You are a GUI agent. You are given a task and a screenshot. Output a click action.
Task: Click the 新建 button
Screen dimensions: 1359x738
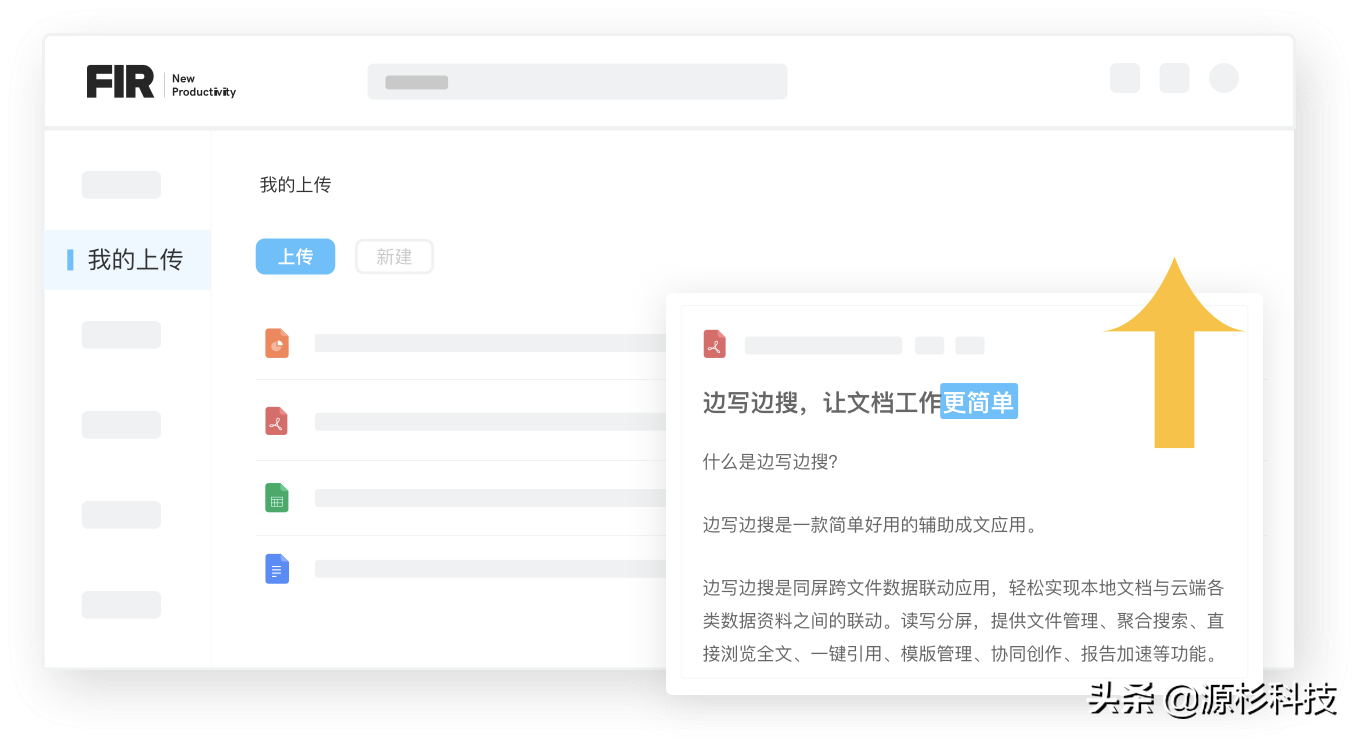(x=394, y=257)
